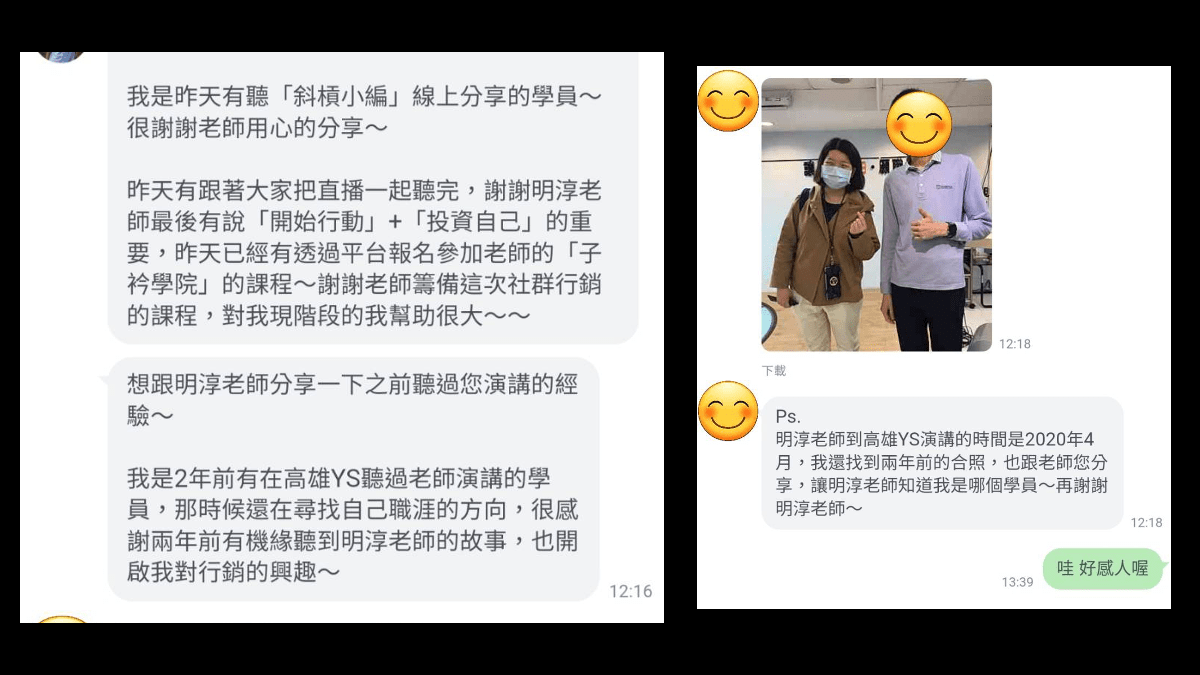The image size is (1200, 675).
Task: Click the smiley sticker covering the man's face
Action: tap(920, 123)
